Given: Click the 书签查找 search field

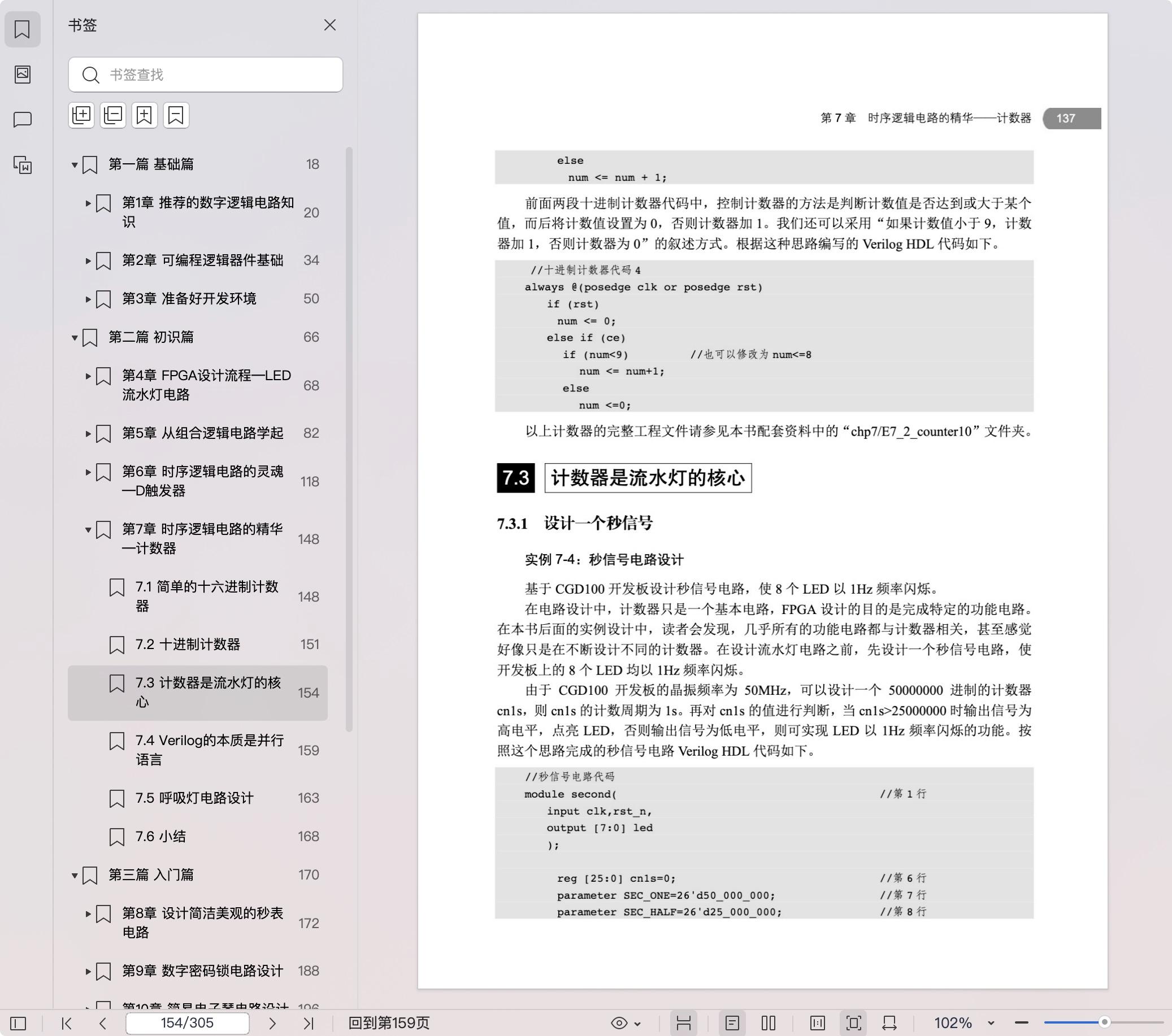Looking at the screenshot, I should point(205,75).
